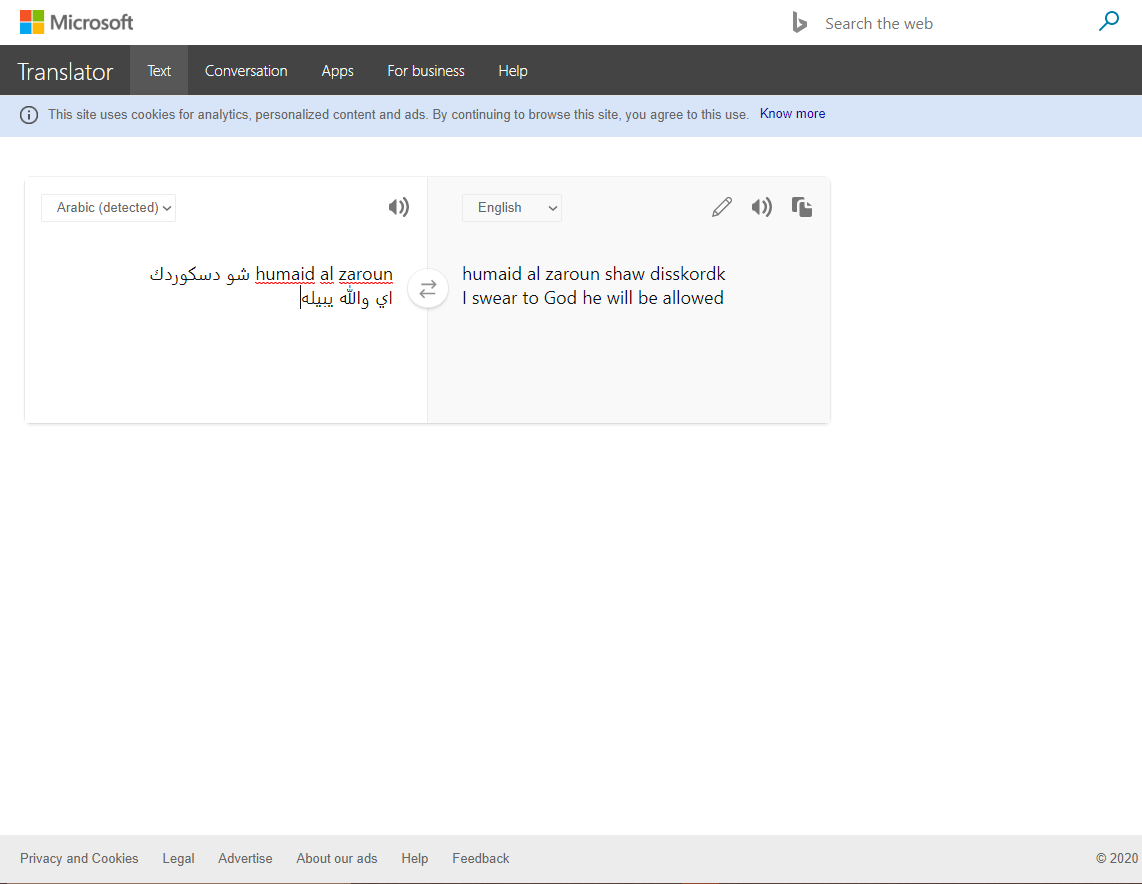Click the misspelled word "humaid" in source
Screen dimensions: 1142x884
(285, 275)
